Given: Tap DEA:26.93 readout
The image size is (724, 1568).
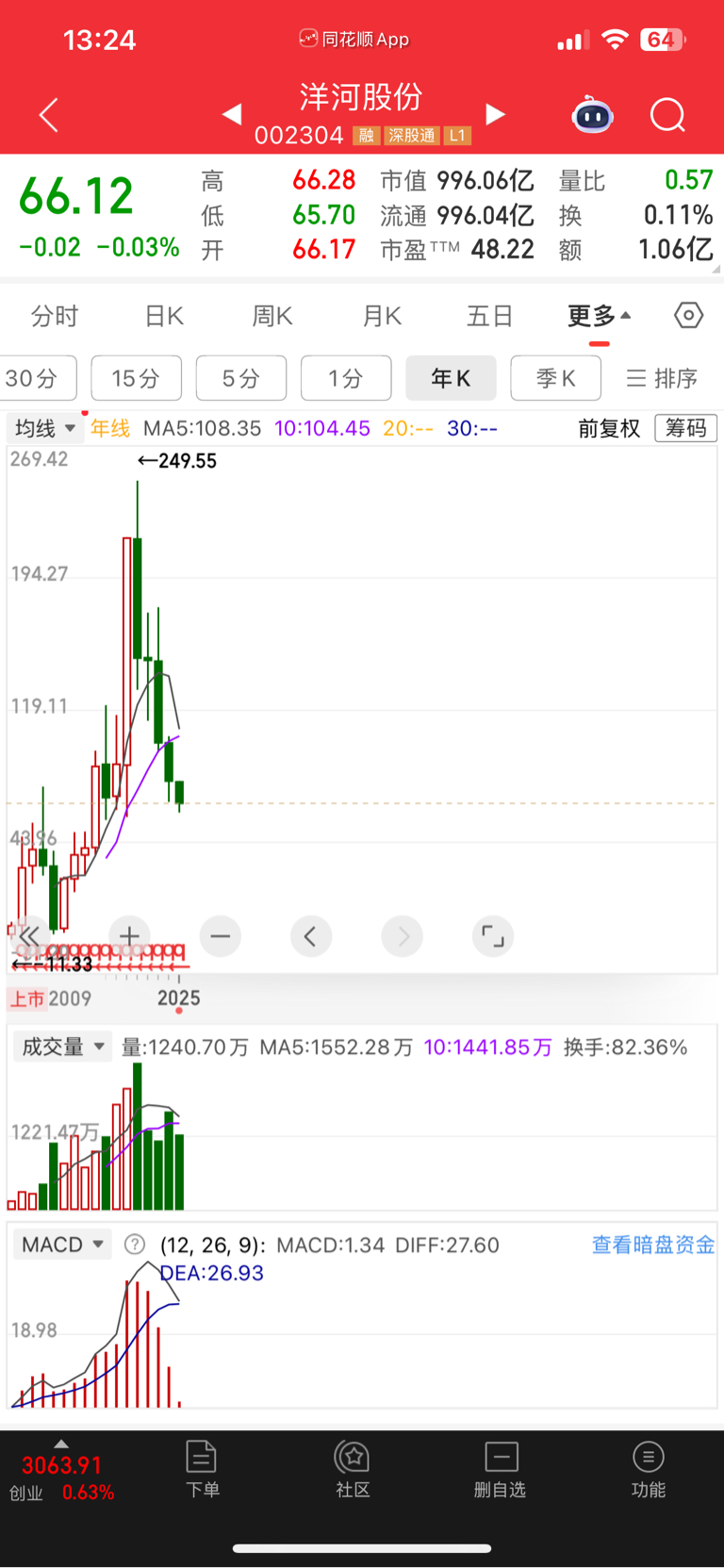Looking at the screenshot, I should 212,1273.
